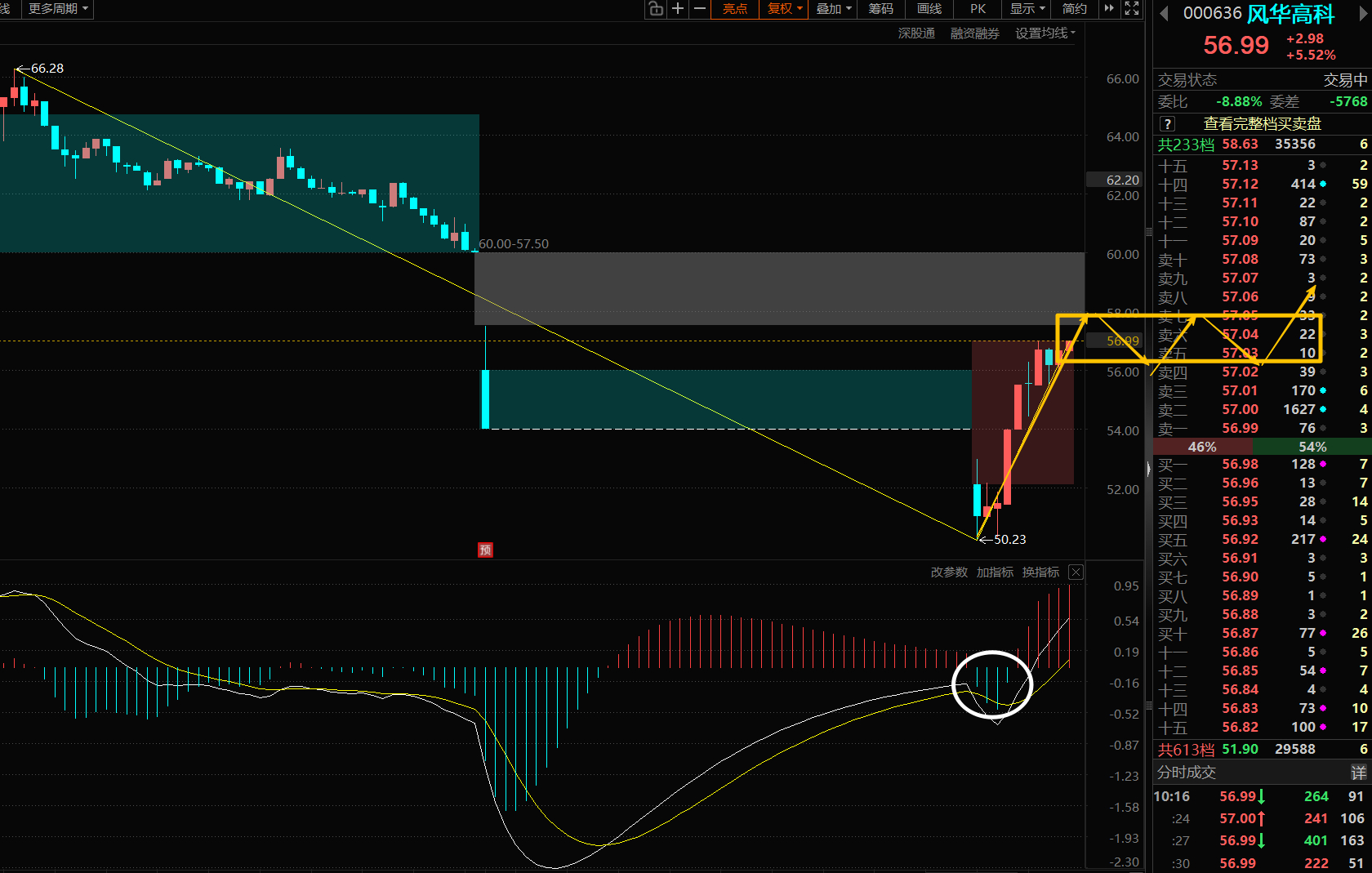Select the PK comparison item
Image resolution: width=1372 pixels, height=873 pixels.
click(x=978, y=9)
